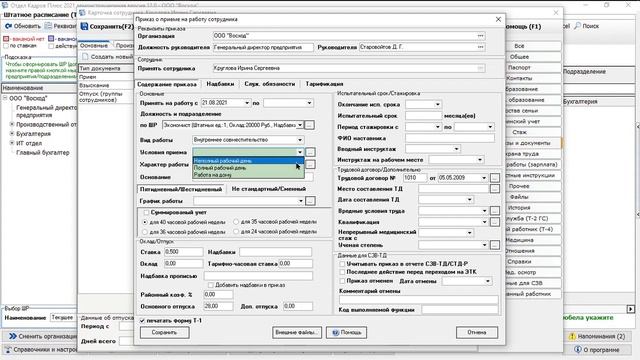Open Дата составления ТД dropdown
This screenshot has width=640, height=360.
(469, 200)
